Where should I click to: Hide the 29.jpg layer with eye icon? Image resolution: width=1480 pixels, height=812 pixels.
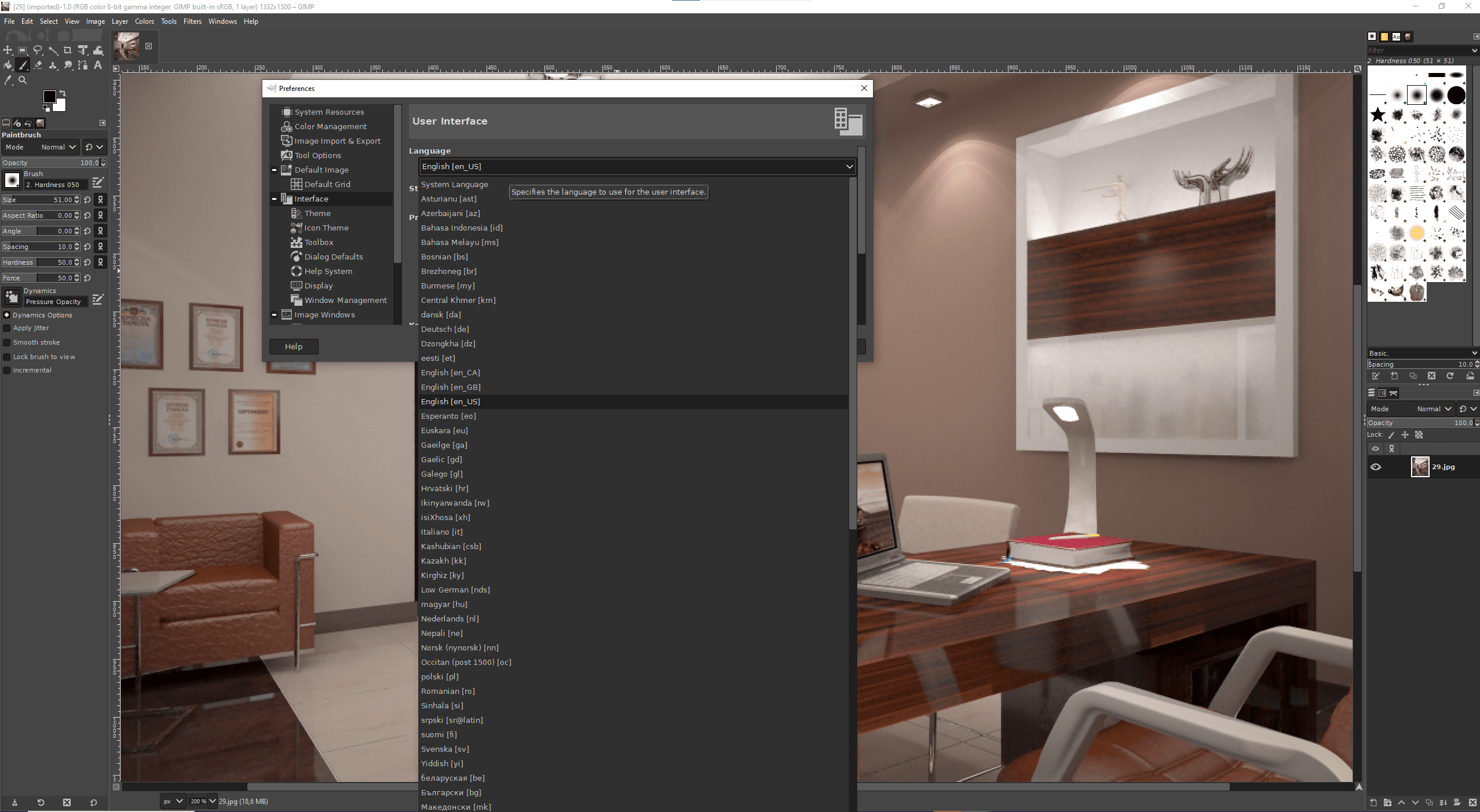tap(1376, 467)
